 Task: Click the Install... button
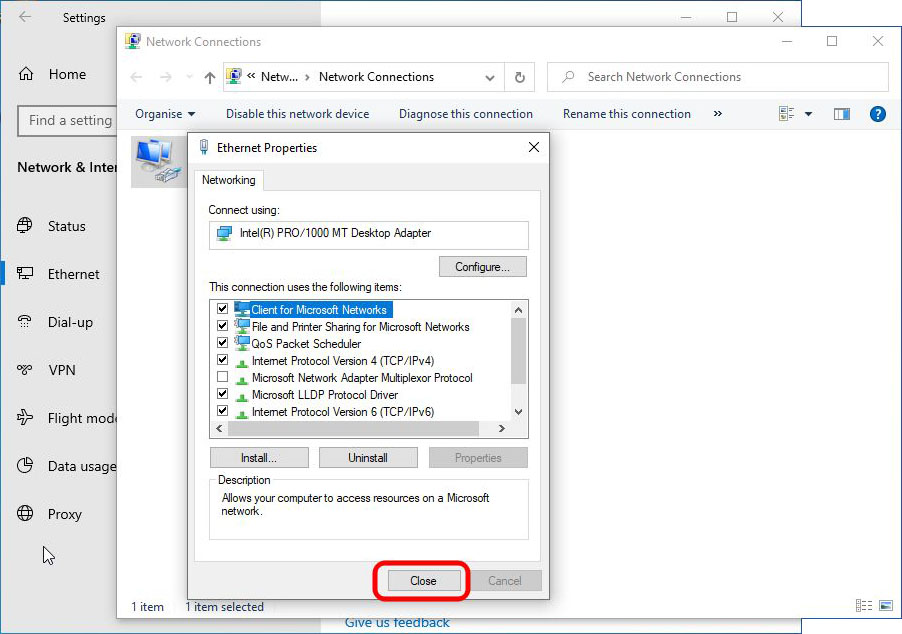point(259,458)
